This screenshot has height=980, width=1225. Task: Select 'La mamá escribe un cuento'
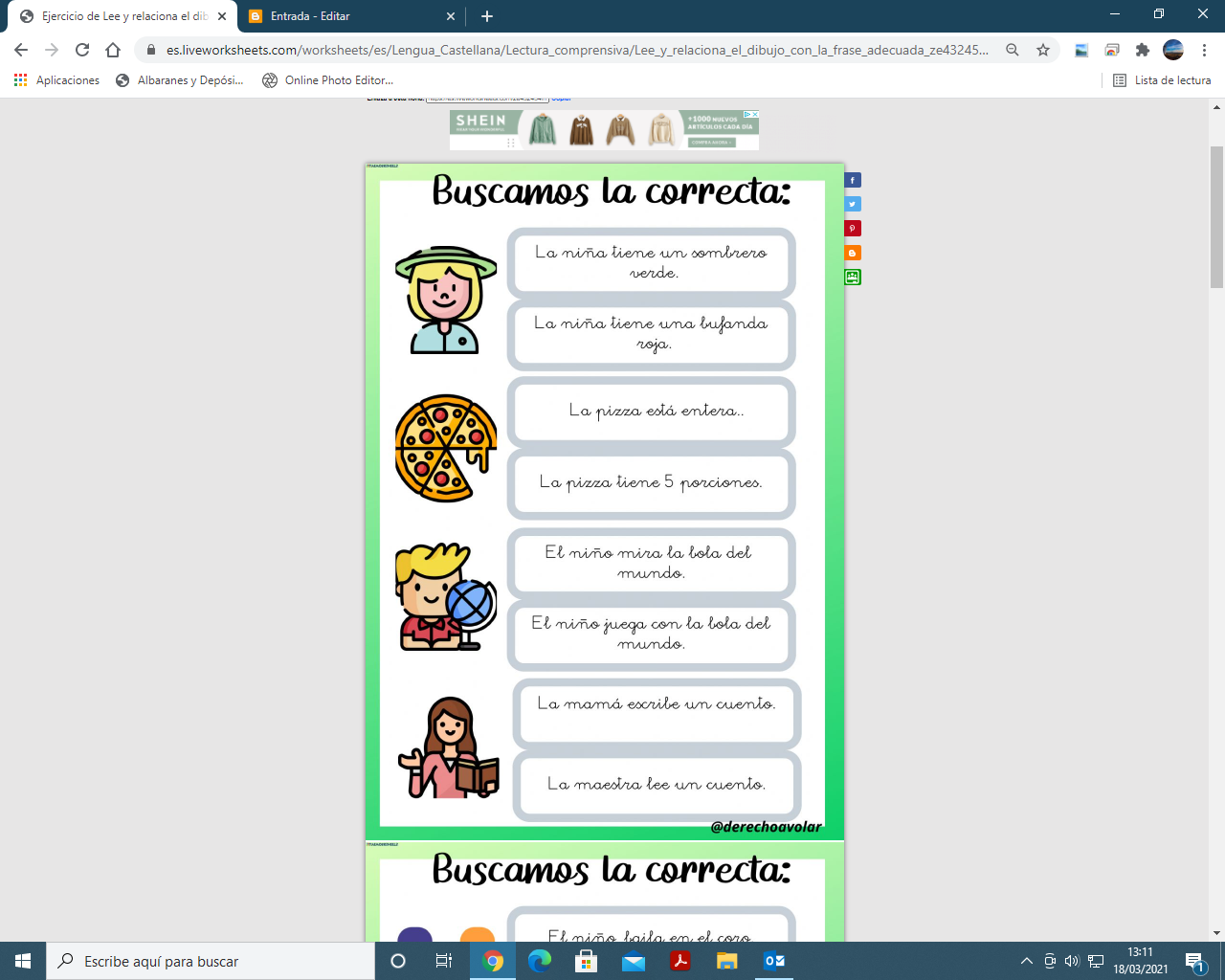click(657, 714)
